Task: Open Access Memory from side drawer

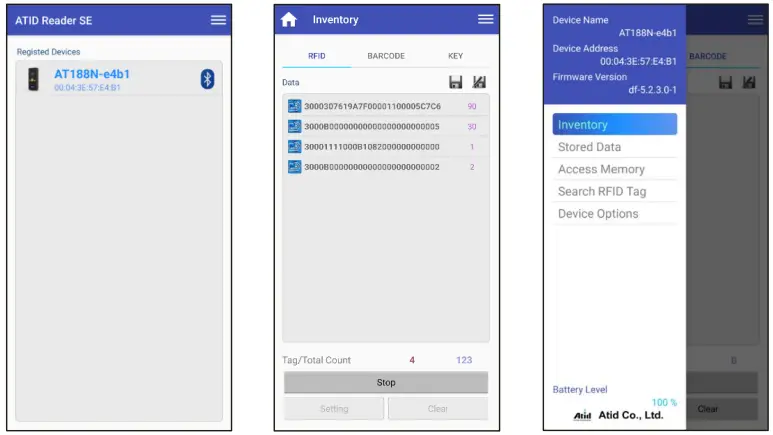Action: coord(615,169)
